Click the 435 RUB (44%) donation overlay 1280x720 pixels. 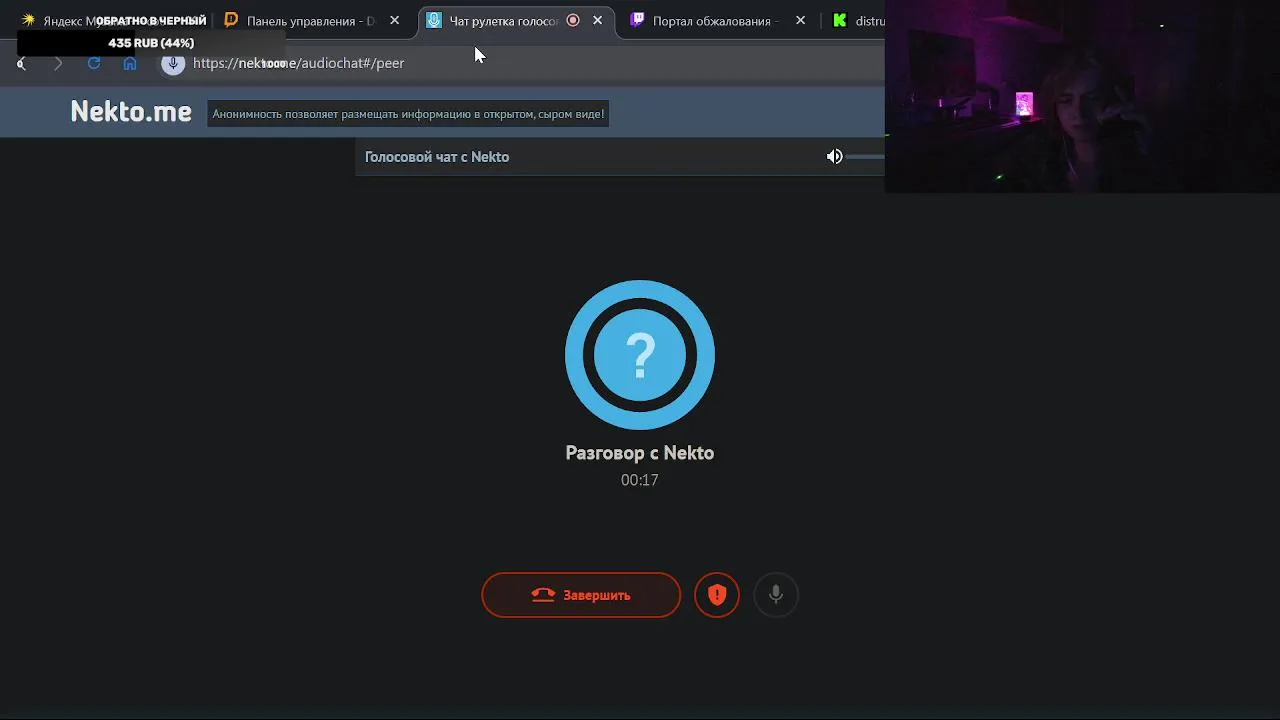[151, 43]
